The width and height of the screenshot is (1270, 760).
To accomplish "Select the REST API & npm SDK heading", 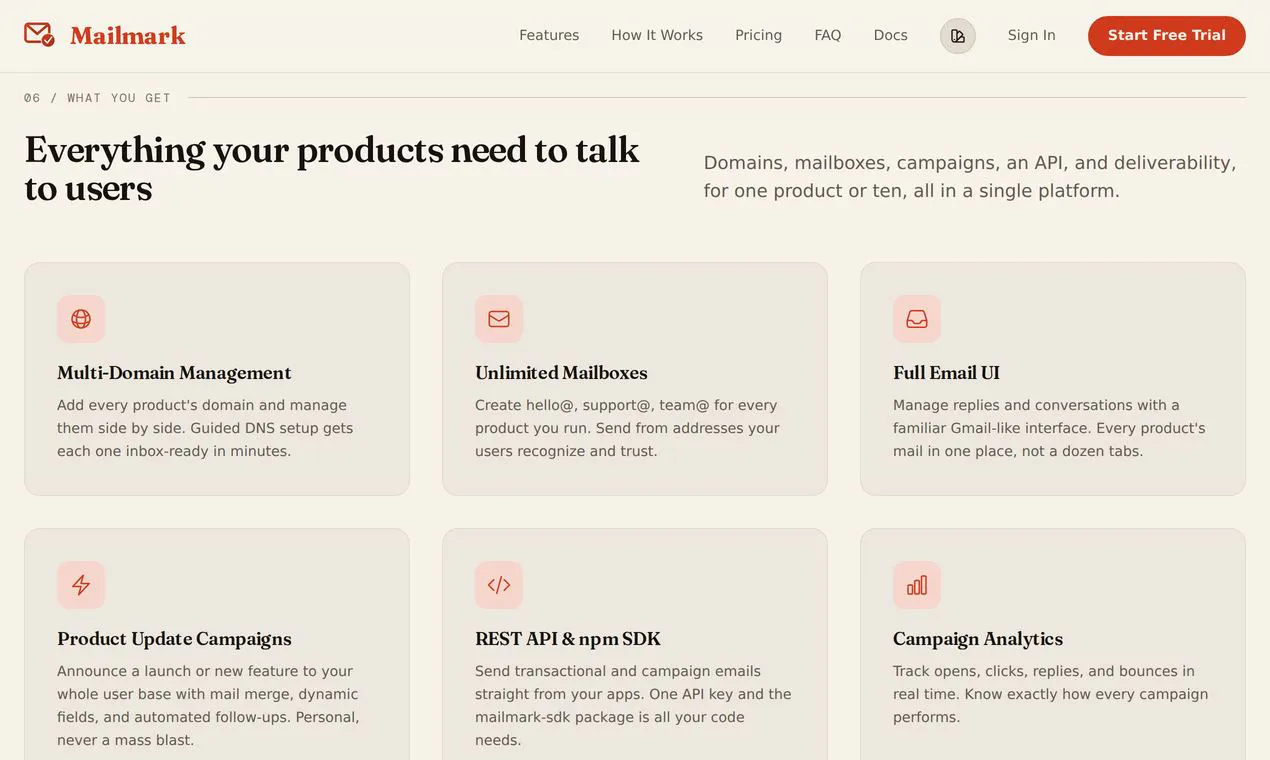I will pyautogui.click(x=568, y=639).
